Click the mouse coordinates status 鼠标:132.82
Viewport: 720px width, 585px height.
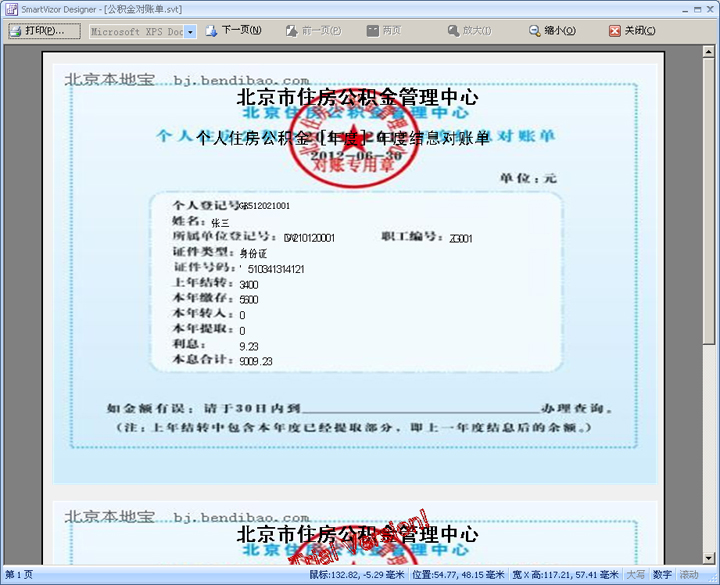tap(357, 574)
